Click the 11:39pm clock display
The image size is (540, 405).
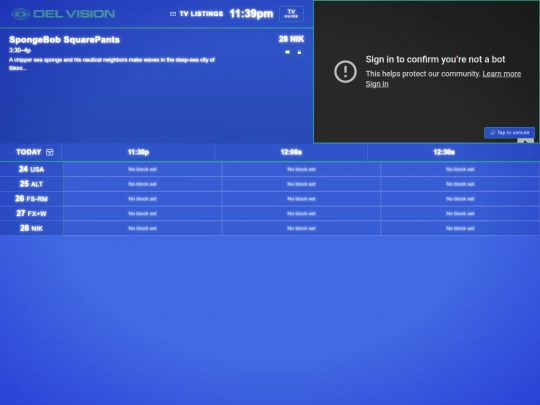[251, 14]
